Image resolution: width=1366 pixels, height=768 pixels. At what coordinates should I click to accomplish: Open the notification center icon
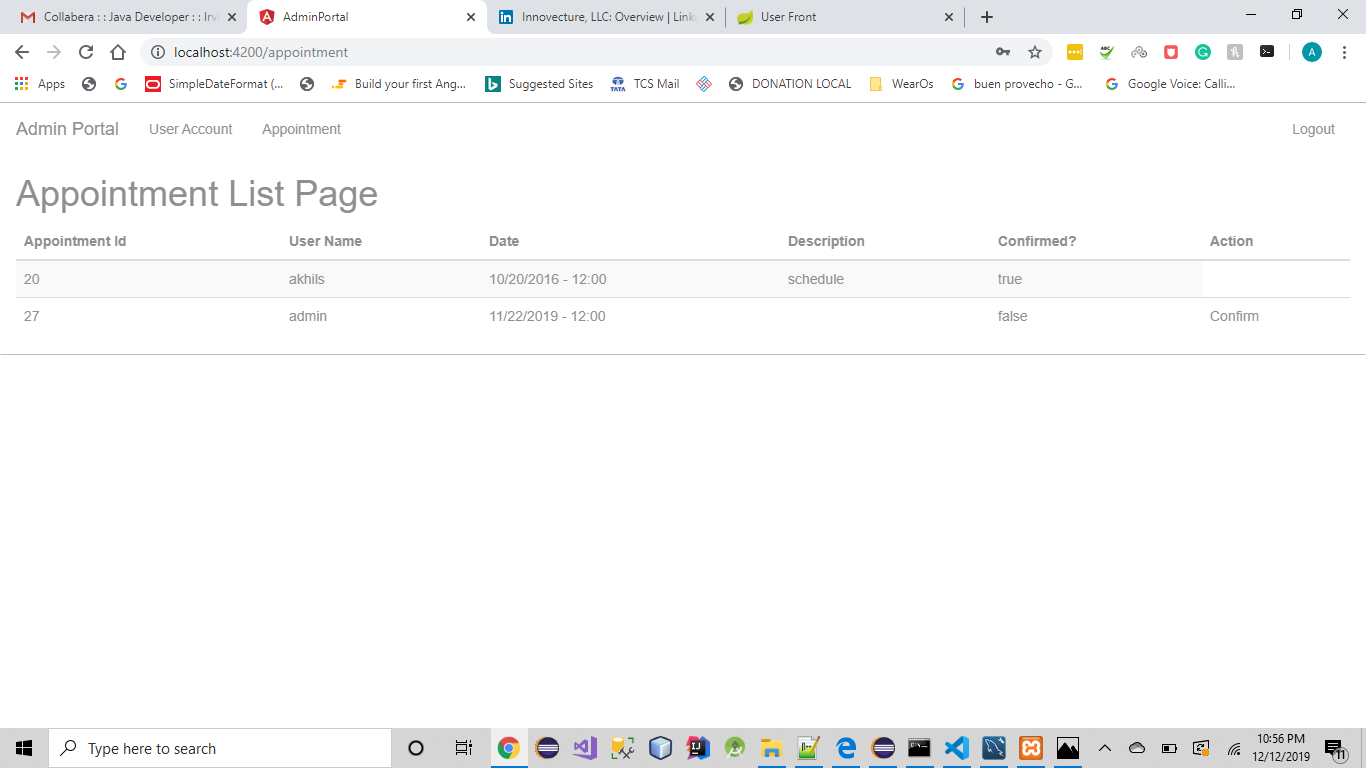pos(1335,748)
